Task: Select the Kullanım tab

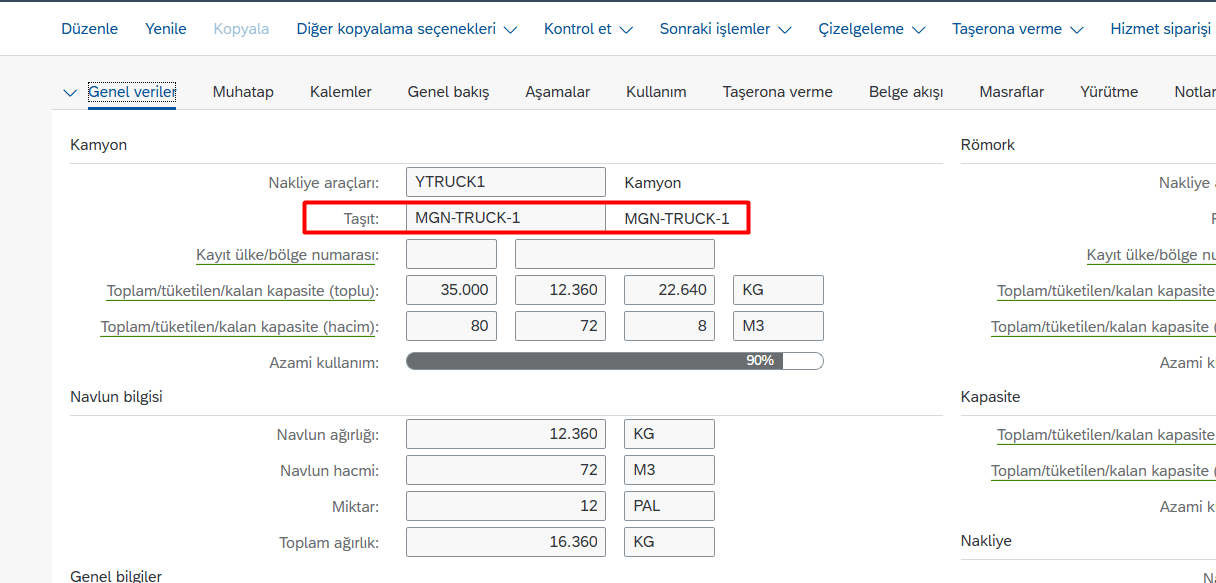Action: coord(656,92)
